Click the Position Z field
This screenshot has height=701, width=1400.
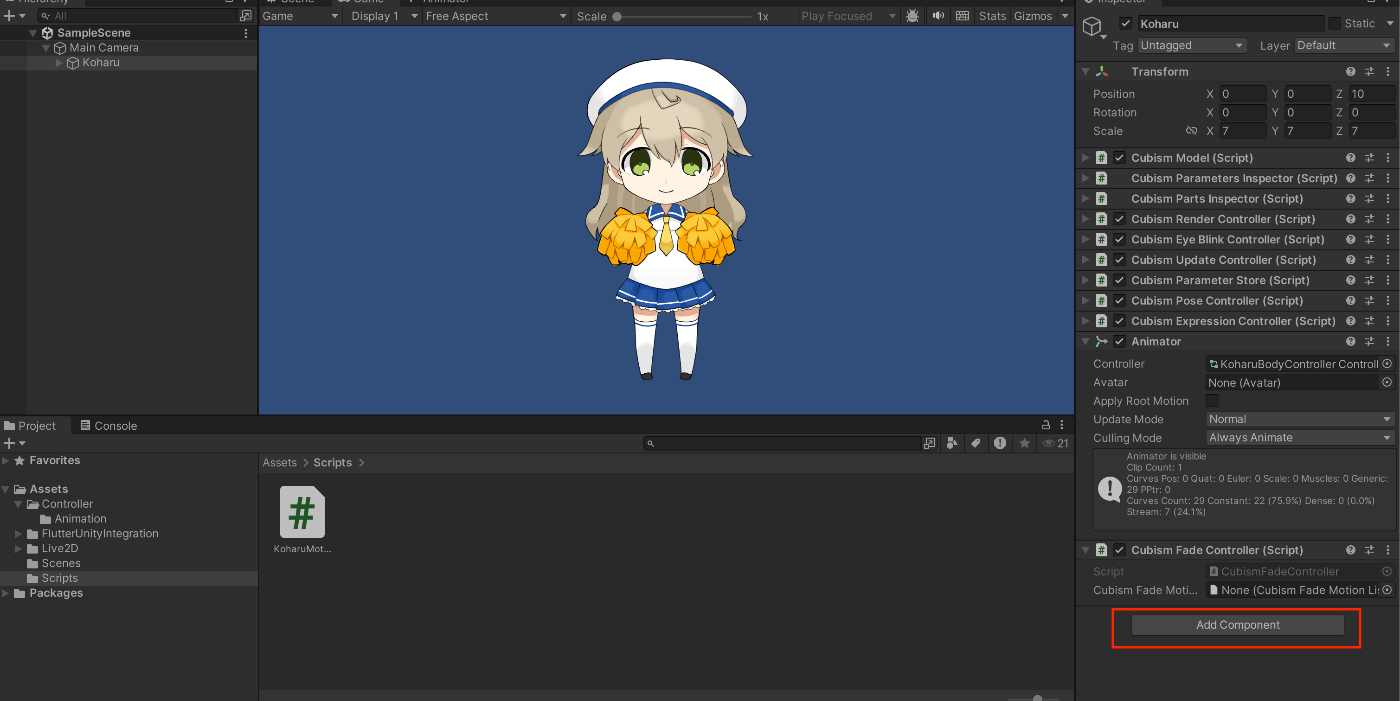point(1371,94)
